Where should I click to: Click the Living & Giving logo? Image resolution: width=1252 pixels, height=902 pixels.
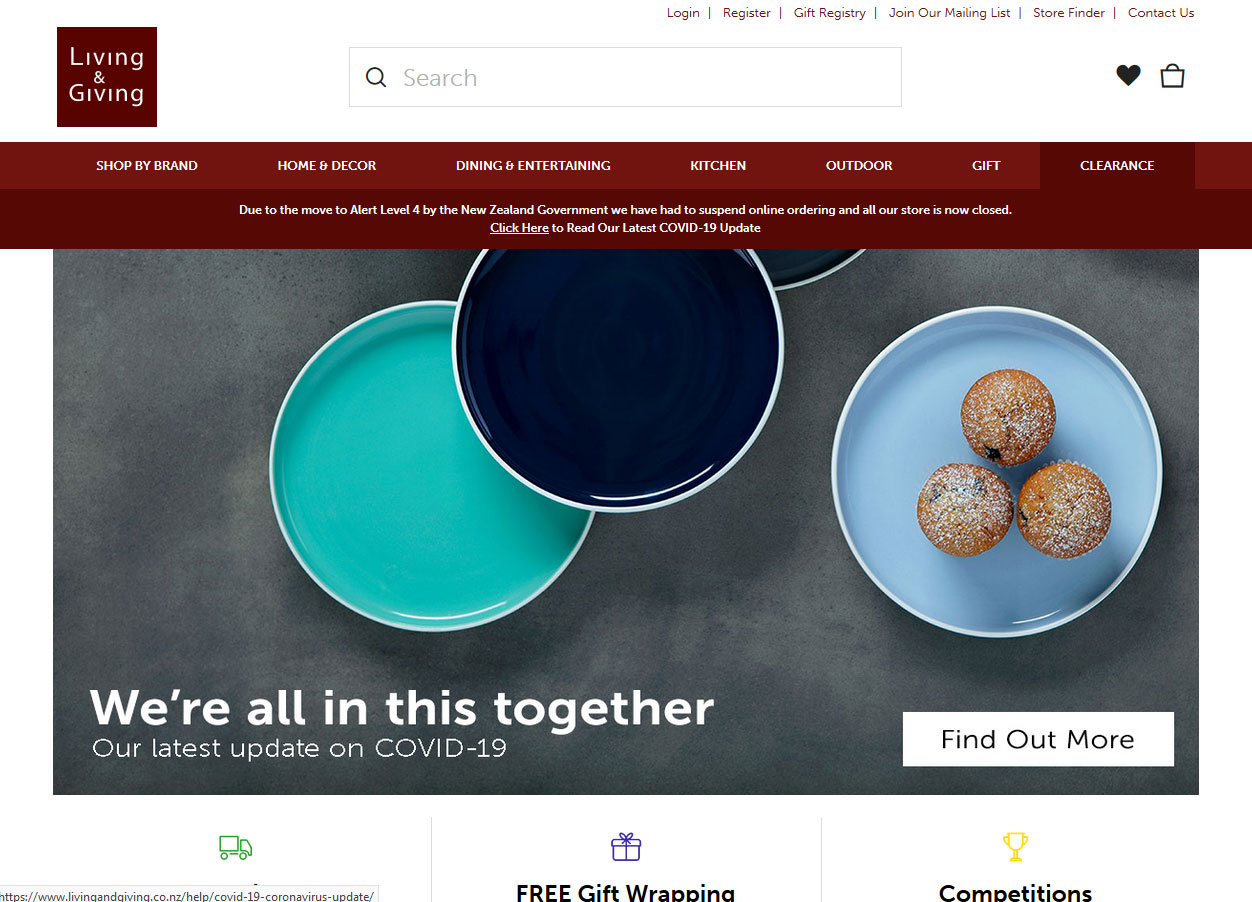107,77
